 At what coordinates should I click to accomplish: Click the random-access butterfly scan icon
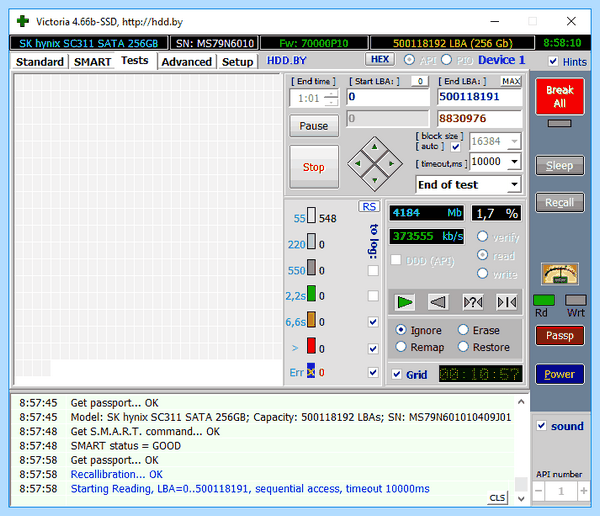click(473, 302)
